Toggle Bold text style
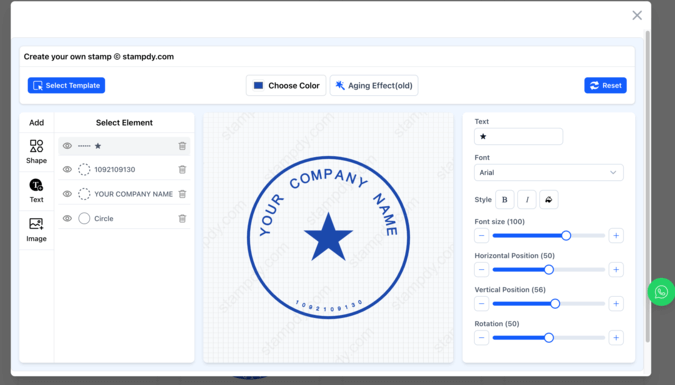This screenshot has height=385, width=675. [x=505, y=200]
